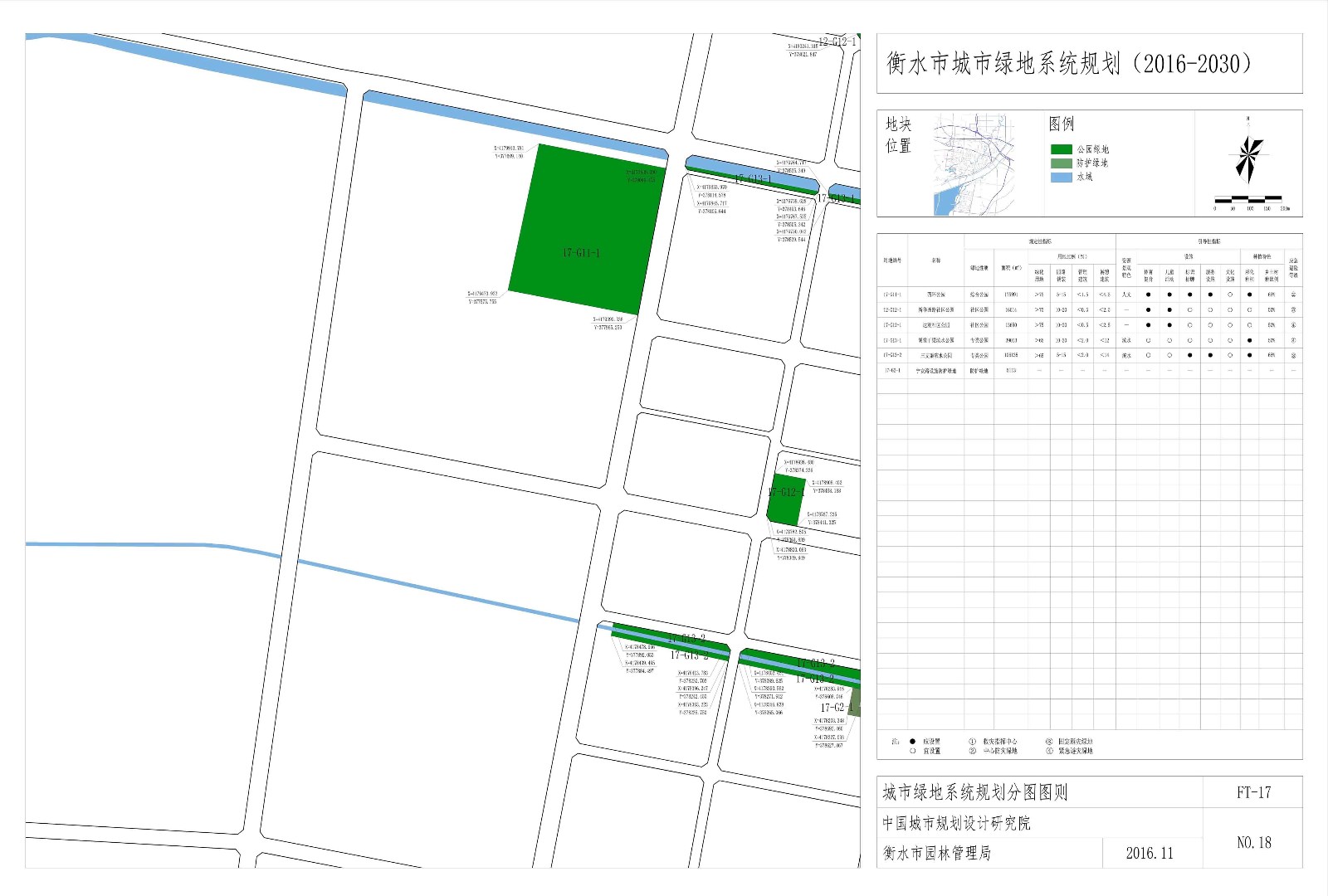Click the 2016.11 date cell
Image resolution: width=1328 pixels, height=896 pixels.
coord(1150,853)
